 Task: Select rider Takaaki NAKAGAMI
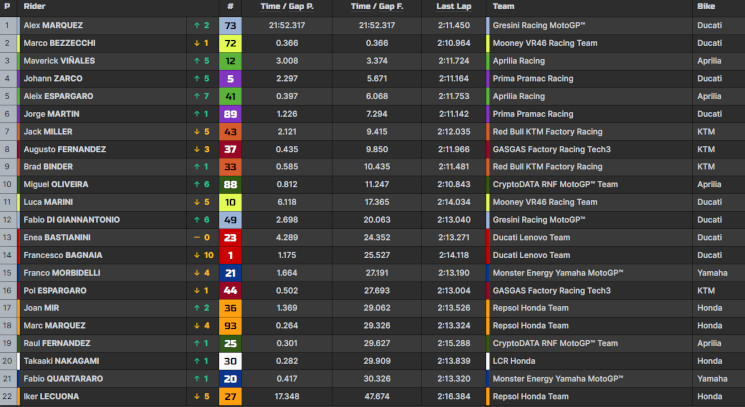click(61, 361)
